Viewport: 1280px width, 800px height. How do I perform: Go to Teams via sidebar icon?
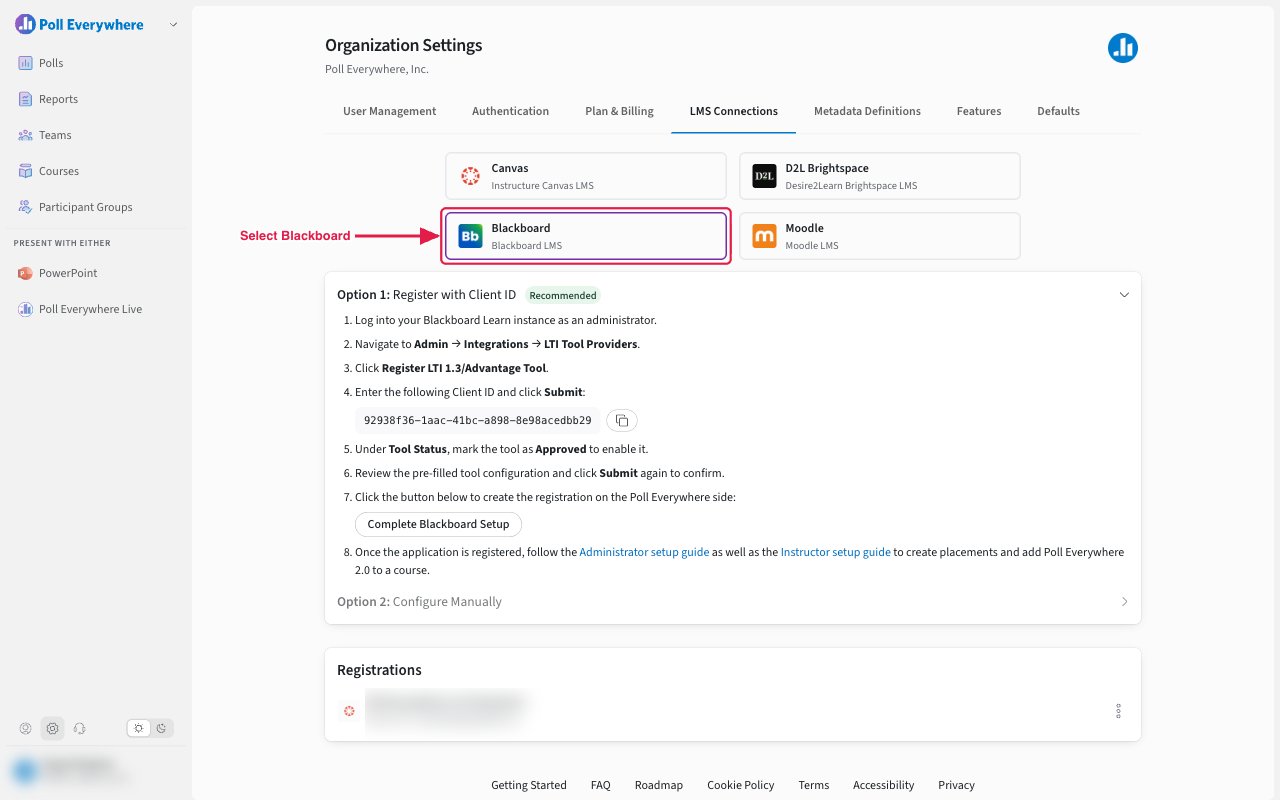point(26,135)
